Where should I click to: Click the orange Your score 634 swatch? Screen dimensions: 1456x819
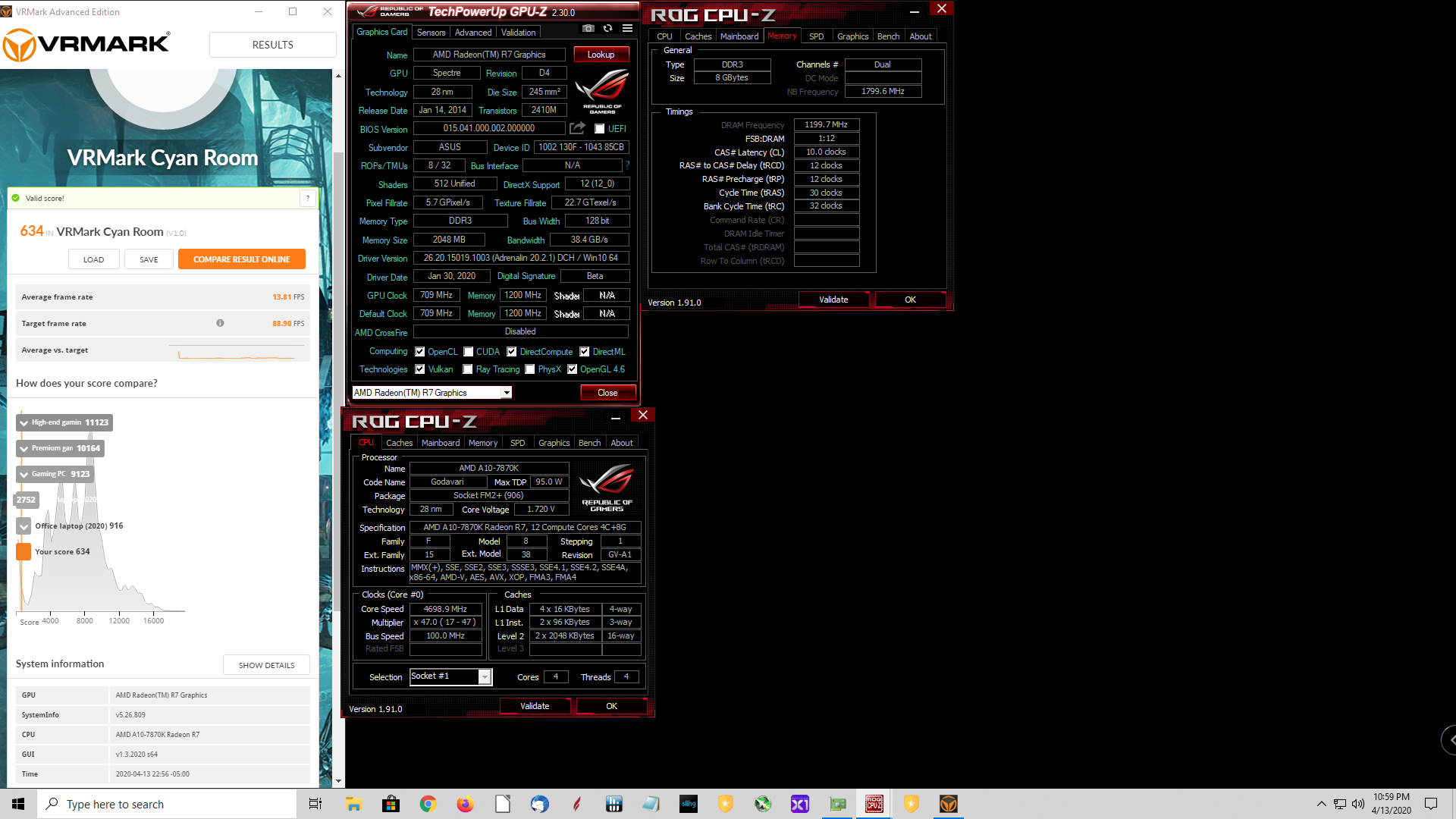pos(24,551)
